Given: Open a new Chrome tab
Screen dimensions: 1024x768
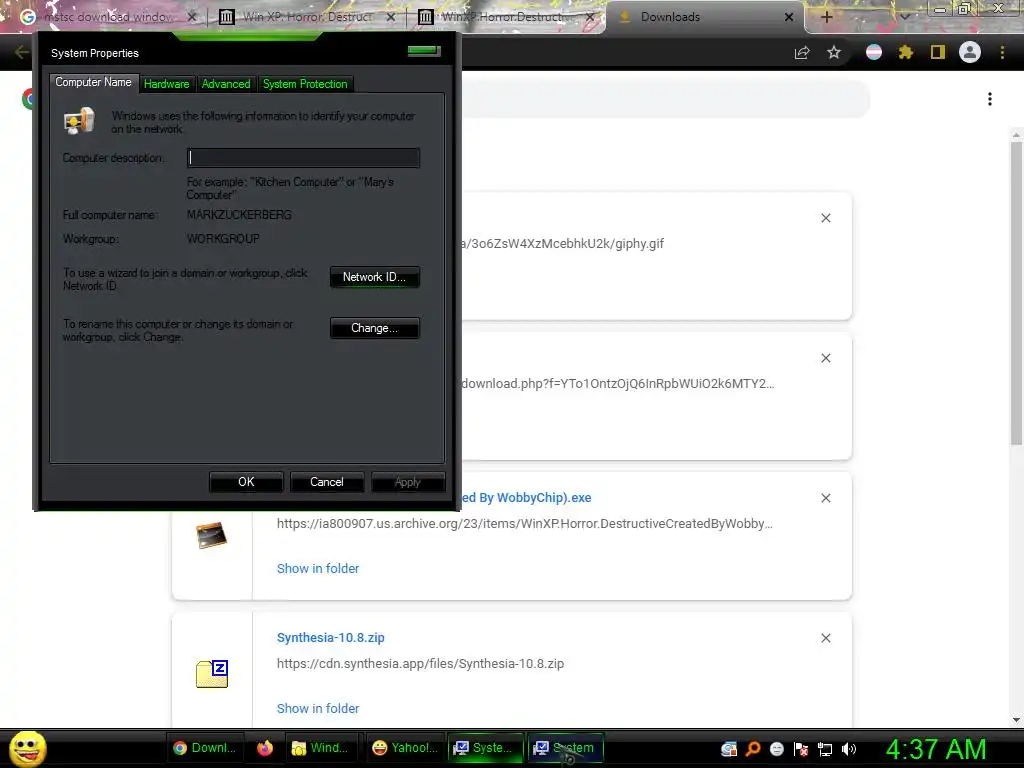Looking at the screenshot, I should point(826,17).
